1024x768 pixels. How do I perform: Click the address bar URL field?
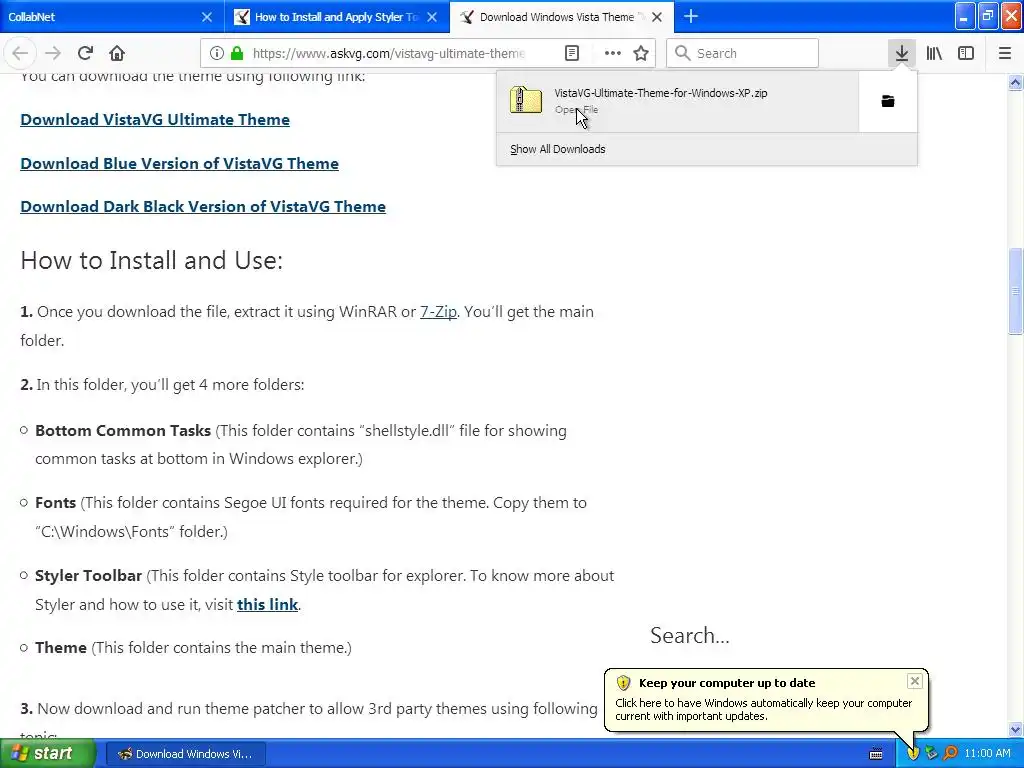[x=389, y=53]
